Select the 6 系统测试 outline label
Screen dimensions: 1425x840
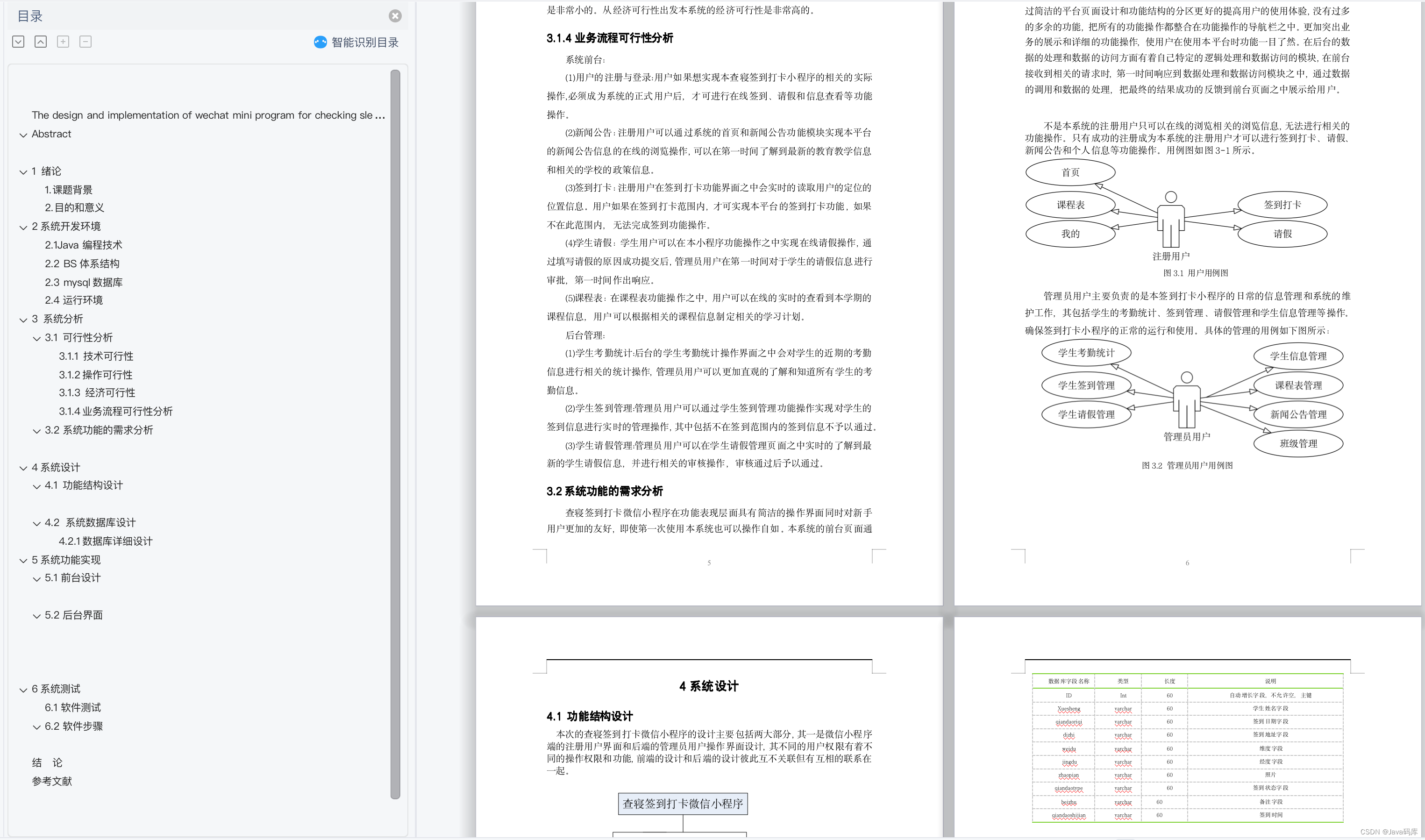pyautogui.click(x=56, y=688)
